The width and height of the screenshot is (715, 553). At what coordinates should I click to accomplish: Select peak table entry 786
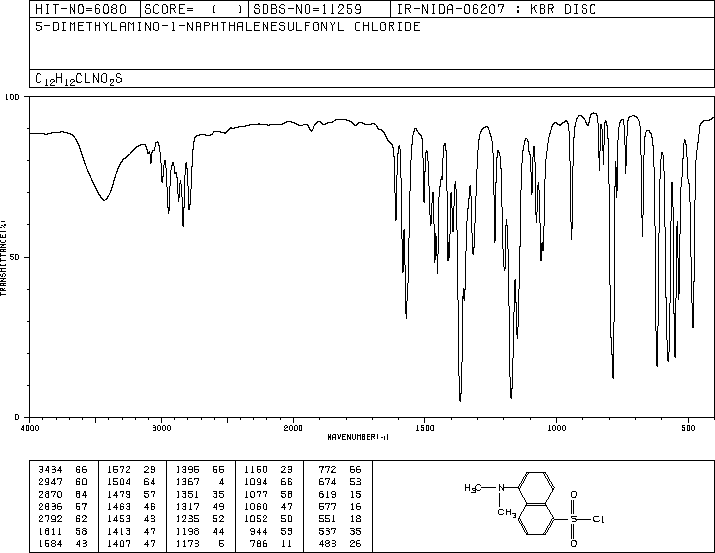[259, 544]
